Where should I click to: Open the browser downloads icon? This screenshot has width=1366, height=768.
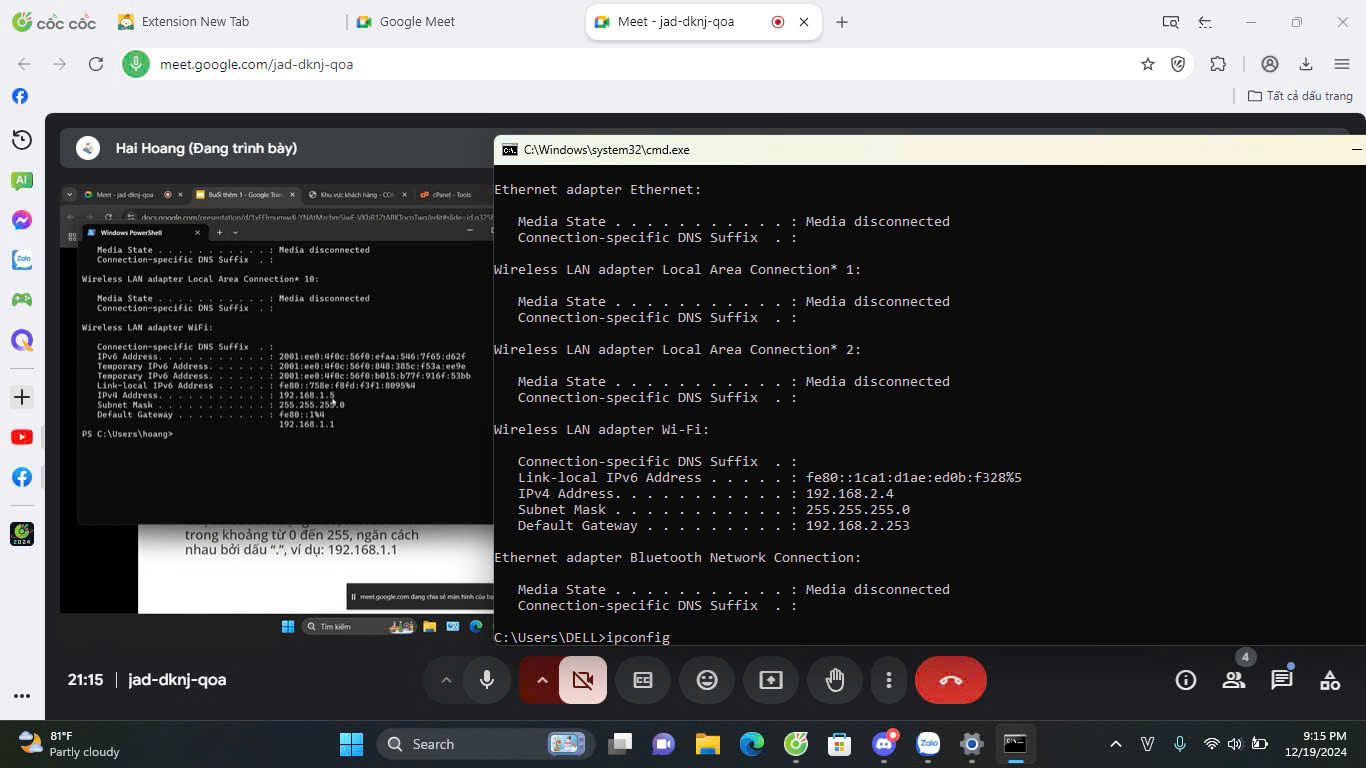coord(1306,64)
